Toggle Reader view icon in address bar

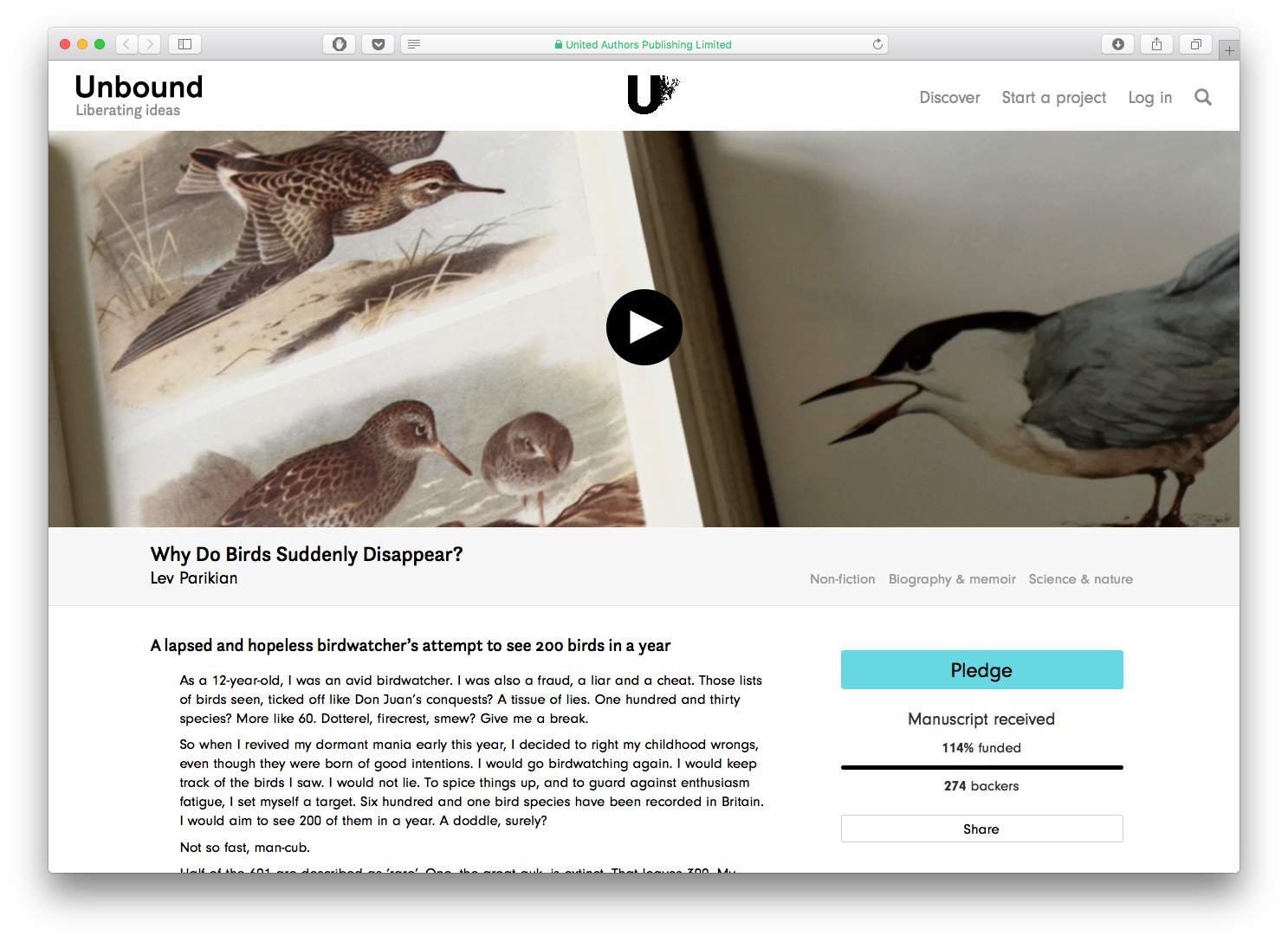(x=414, y=44)
